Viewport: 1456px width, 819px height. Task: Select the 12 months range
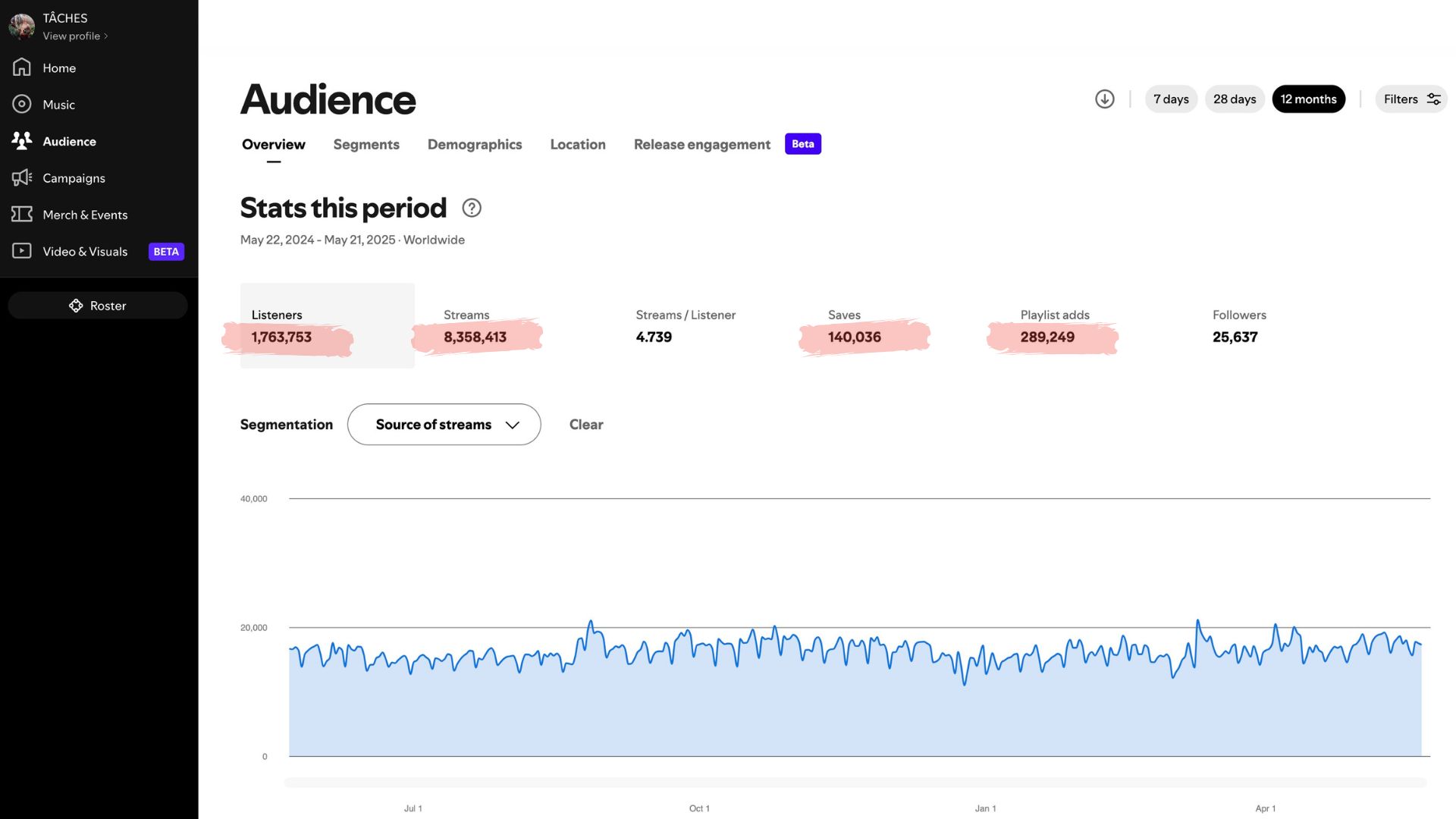1308,99
